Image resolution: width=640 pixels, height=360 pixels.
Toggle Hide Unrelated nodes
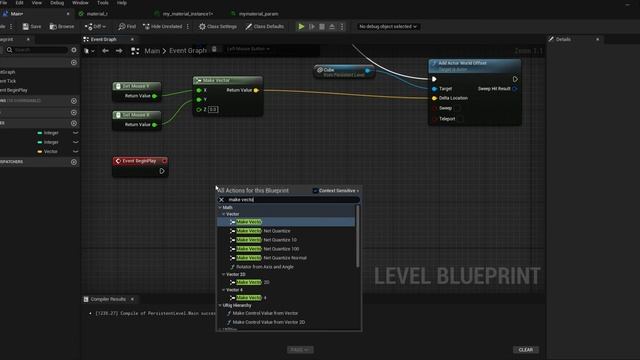click(x=162, y=27)
